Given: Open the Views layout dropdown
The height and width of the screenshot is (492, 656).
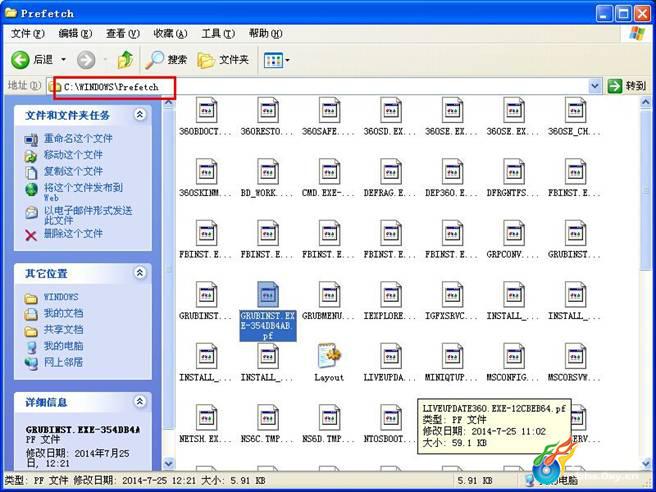Looking at the screenshot, I should tap(277, 60).
